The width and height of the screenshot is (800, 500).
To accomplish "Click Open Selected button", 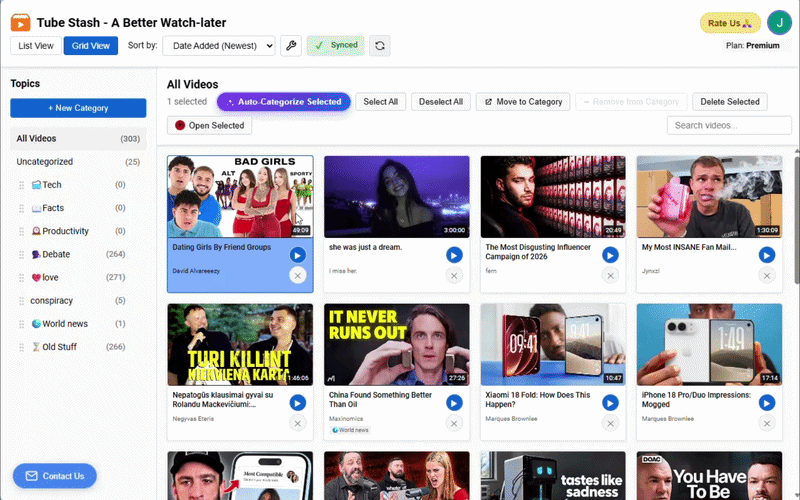I will [210, 126].
